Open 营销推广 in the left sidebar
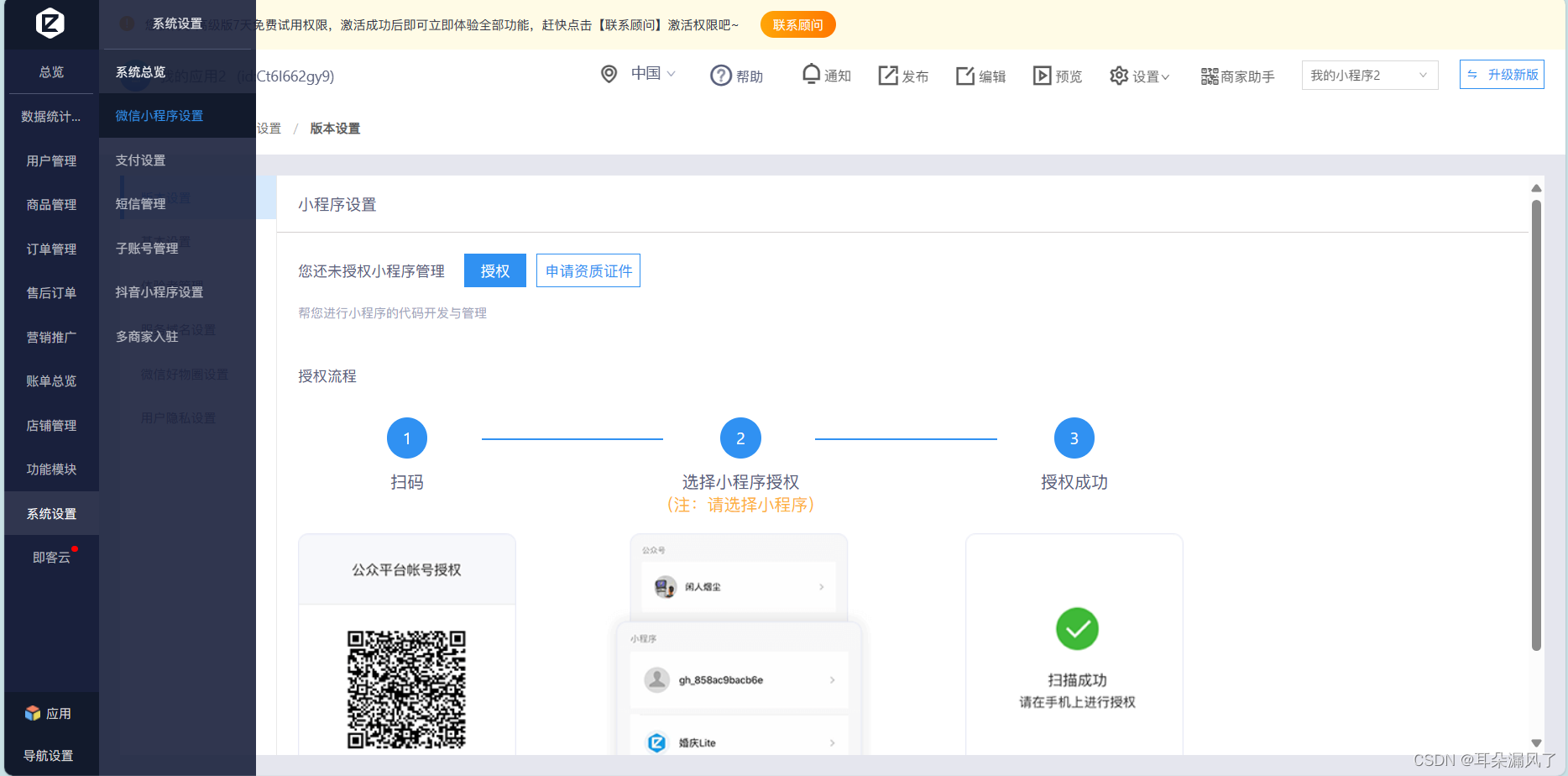This screenshot has width=1568, height=776. coord(51,338)
